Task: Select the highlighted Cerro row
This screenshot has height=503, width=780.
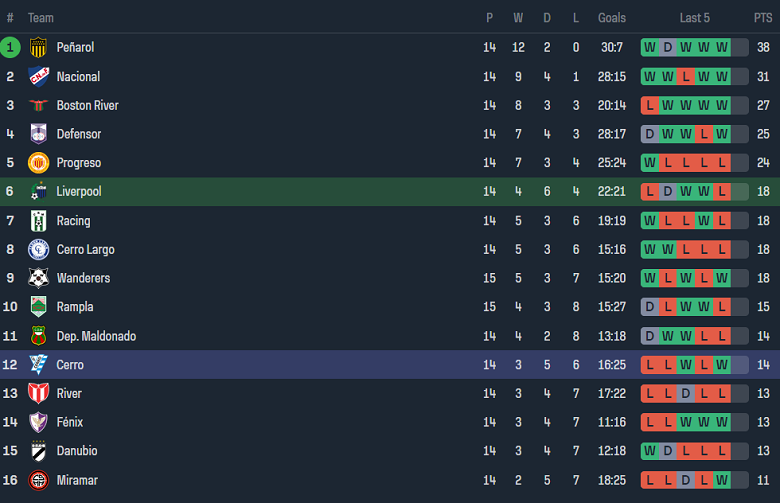Action: pos(390,365)
